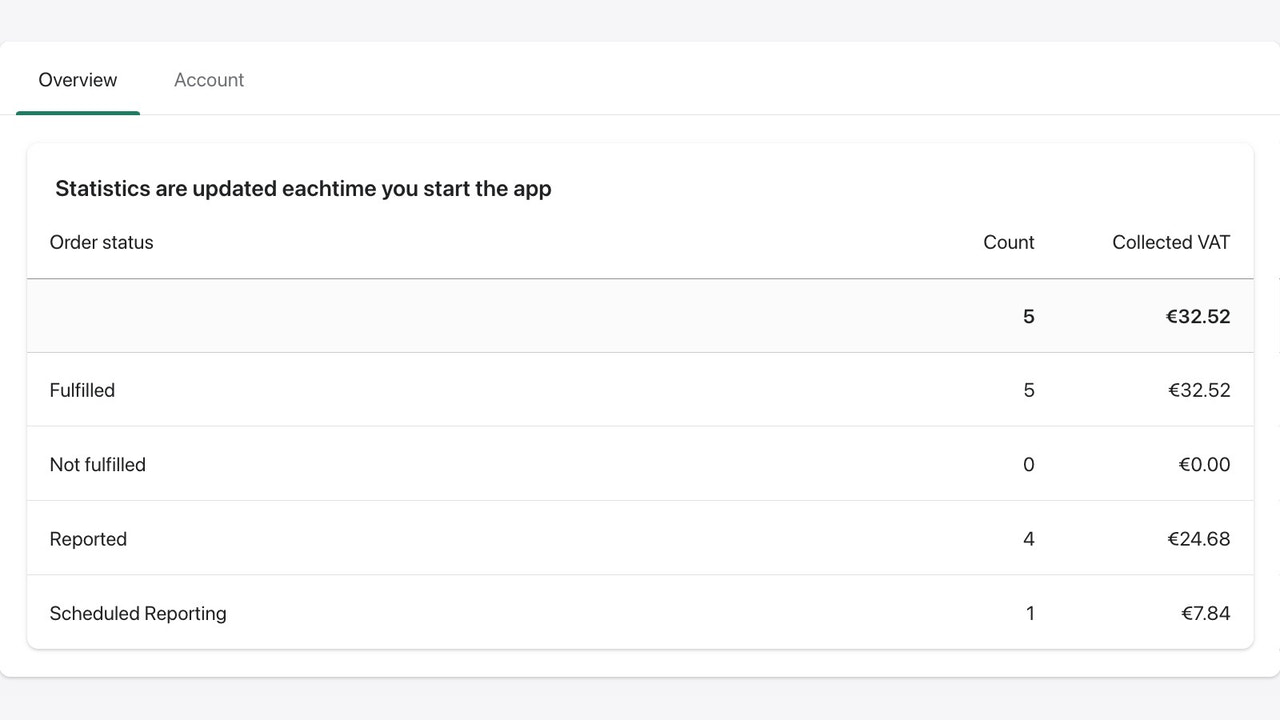
Task: Click the statistics update notice heading
Action: [304, 188]
